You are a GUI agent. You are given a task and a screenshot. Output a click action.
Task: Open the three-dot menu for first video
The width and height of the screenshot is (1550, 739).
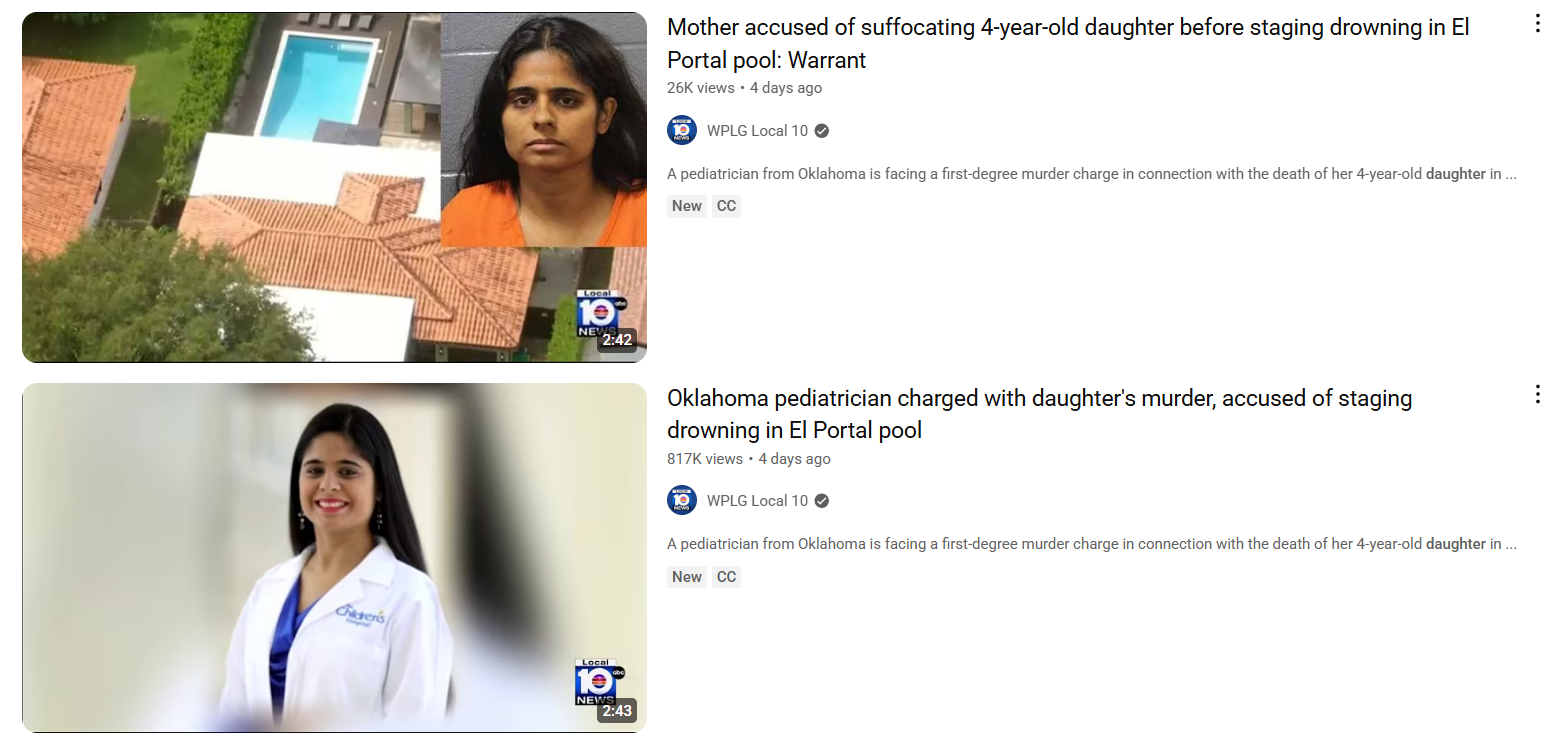click(x=1538, y=24)
